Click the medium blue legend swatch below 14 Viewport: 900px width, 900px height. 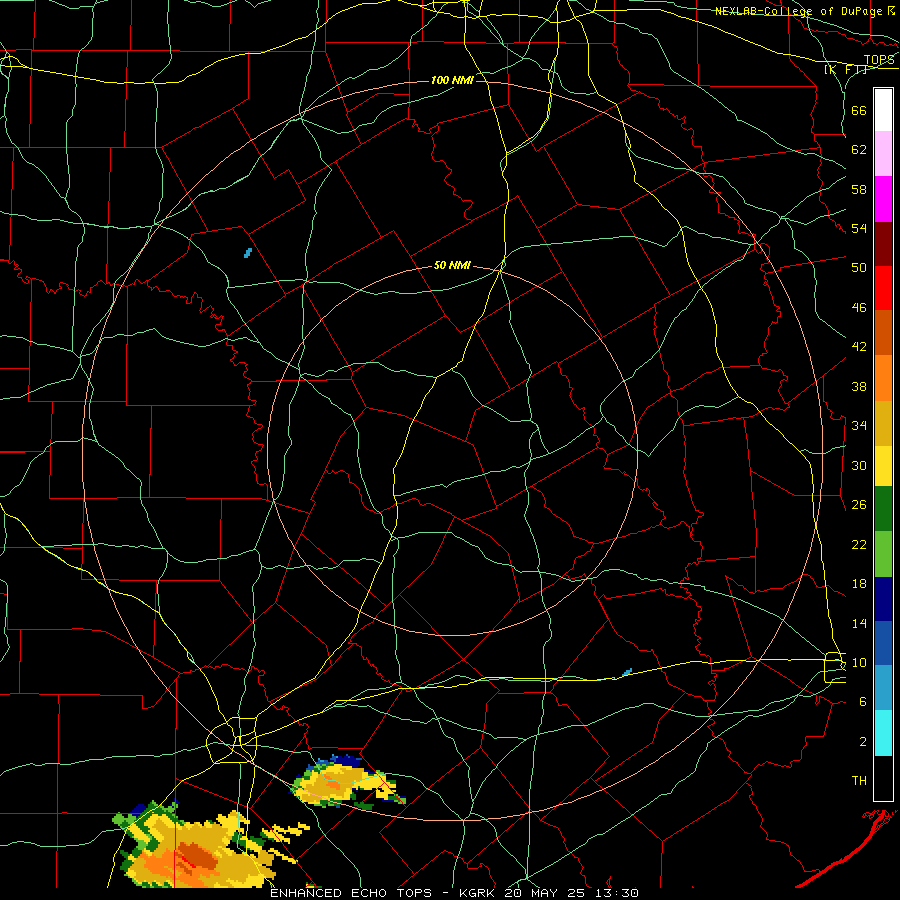(883, 644)
